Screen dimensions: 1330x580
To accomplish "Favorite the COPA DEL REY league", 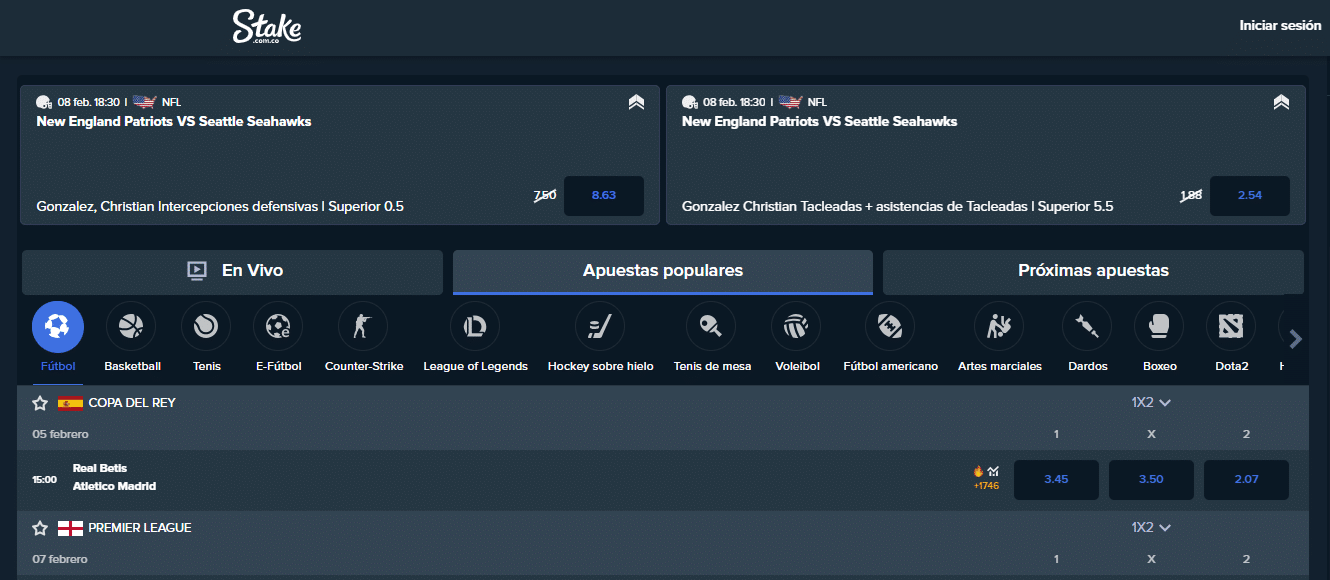I will (39, 402).
